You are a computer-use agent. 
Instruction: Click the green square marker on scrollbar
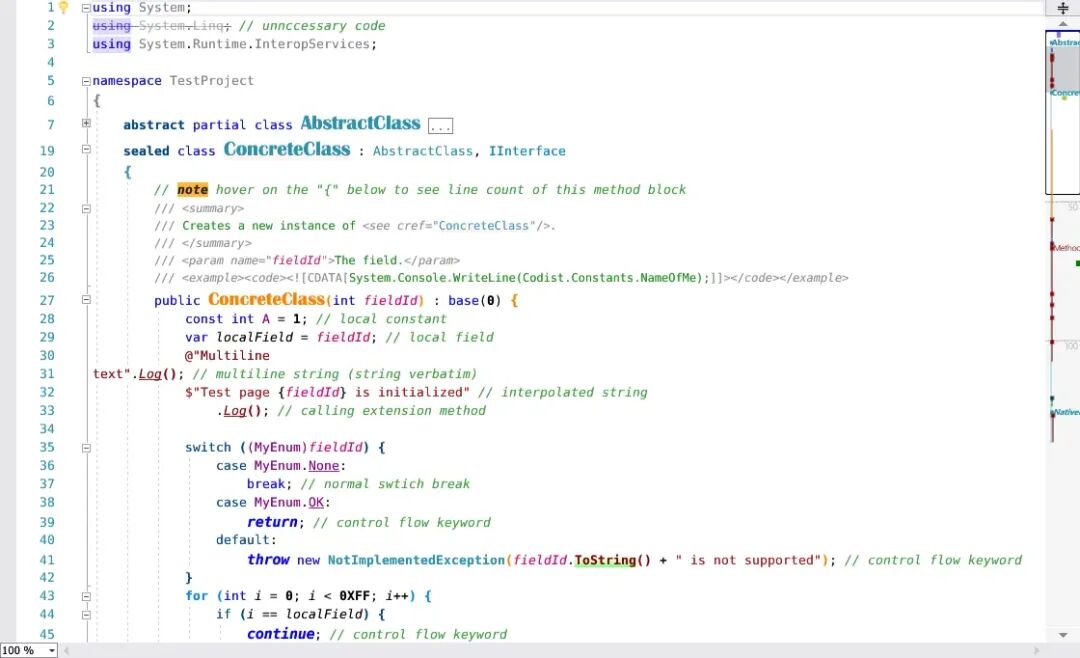point(1077,263)
